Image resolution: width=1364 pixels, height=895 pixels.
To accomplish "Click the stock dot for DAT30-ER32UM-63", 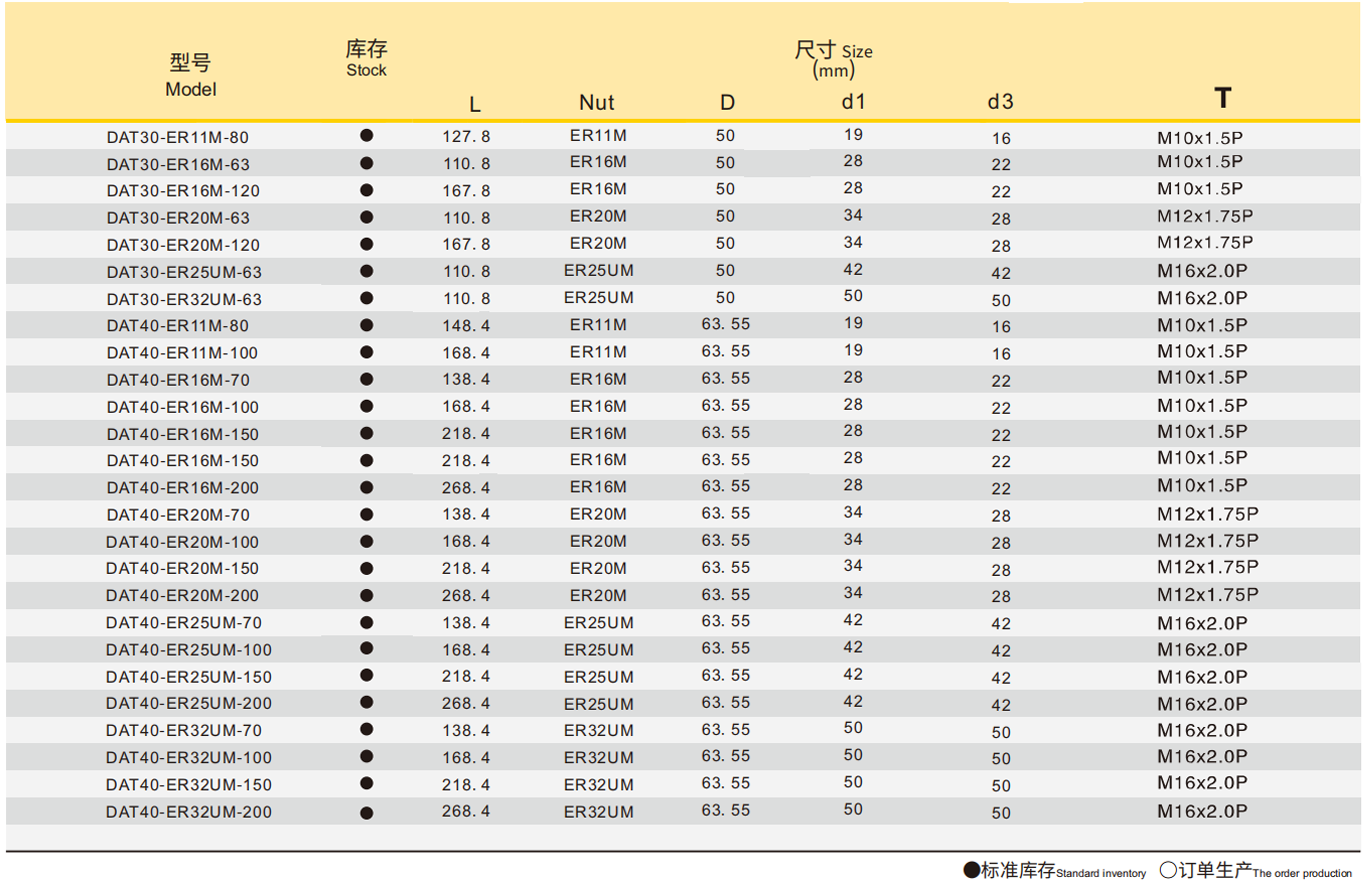I will [366, 298].
